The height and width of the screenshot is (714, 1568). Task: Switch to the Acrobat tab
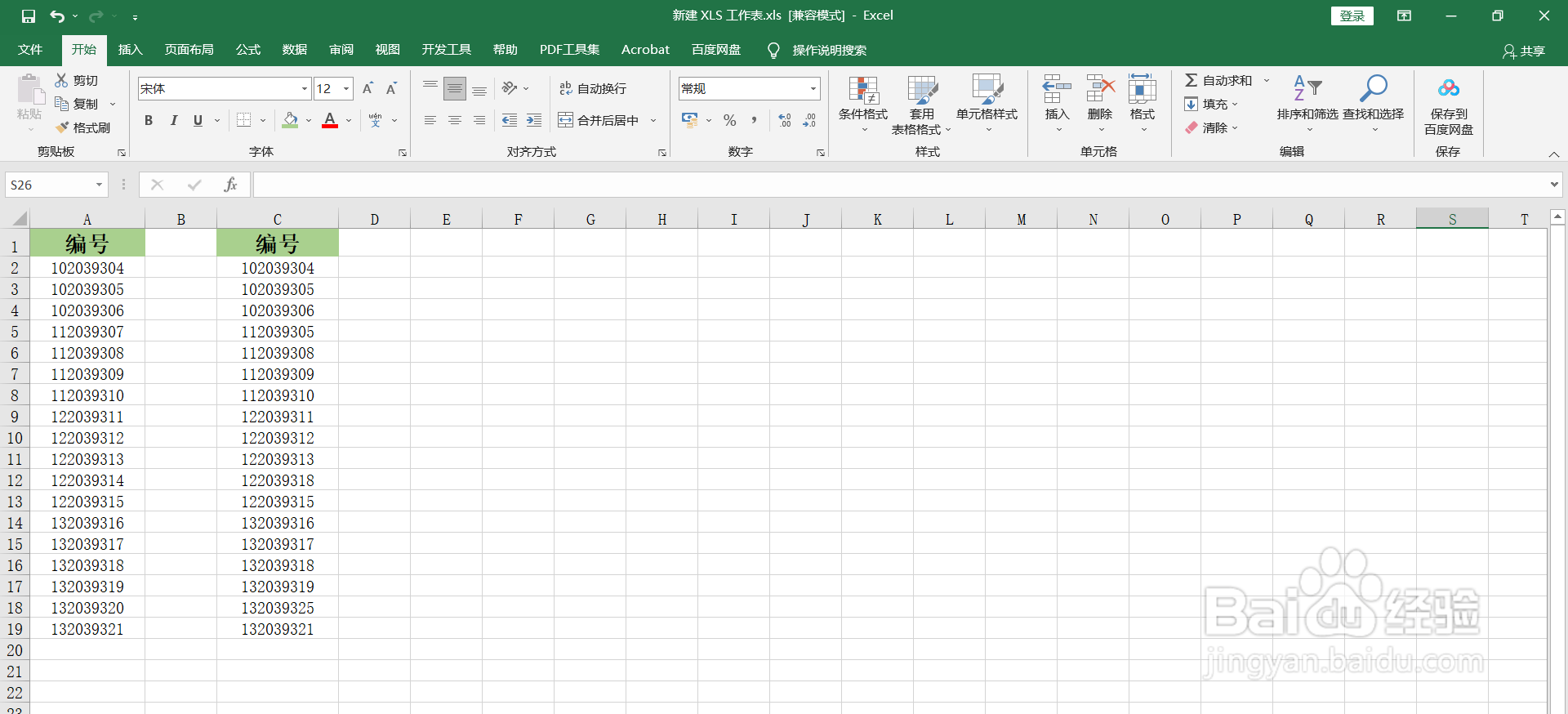pos(645,50)
